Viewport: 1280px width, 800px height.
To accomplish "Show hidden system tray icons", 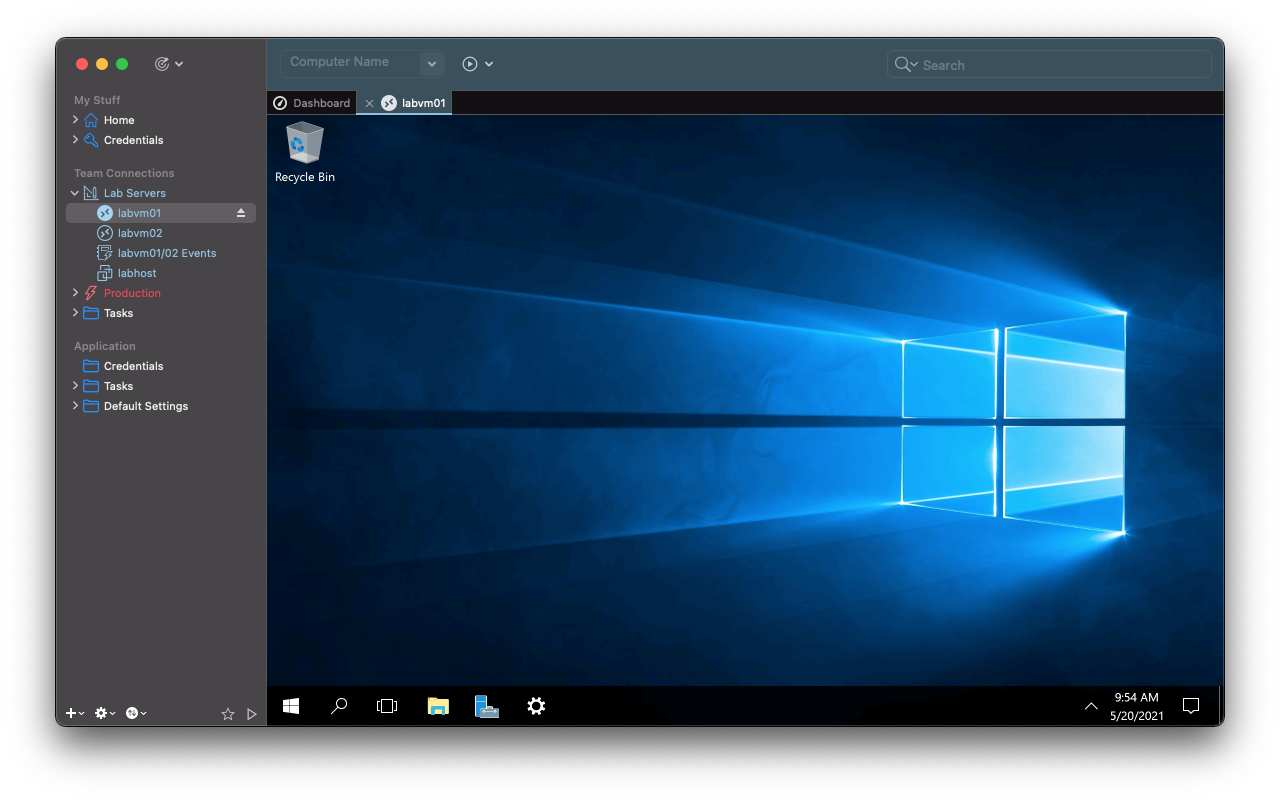I will click(1091, 706).
